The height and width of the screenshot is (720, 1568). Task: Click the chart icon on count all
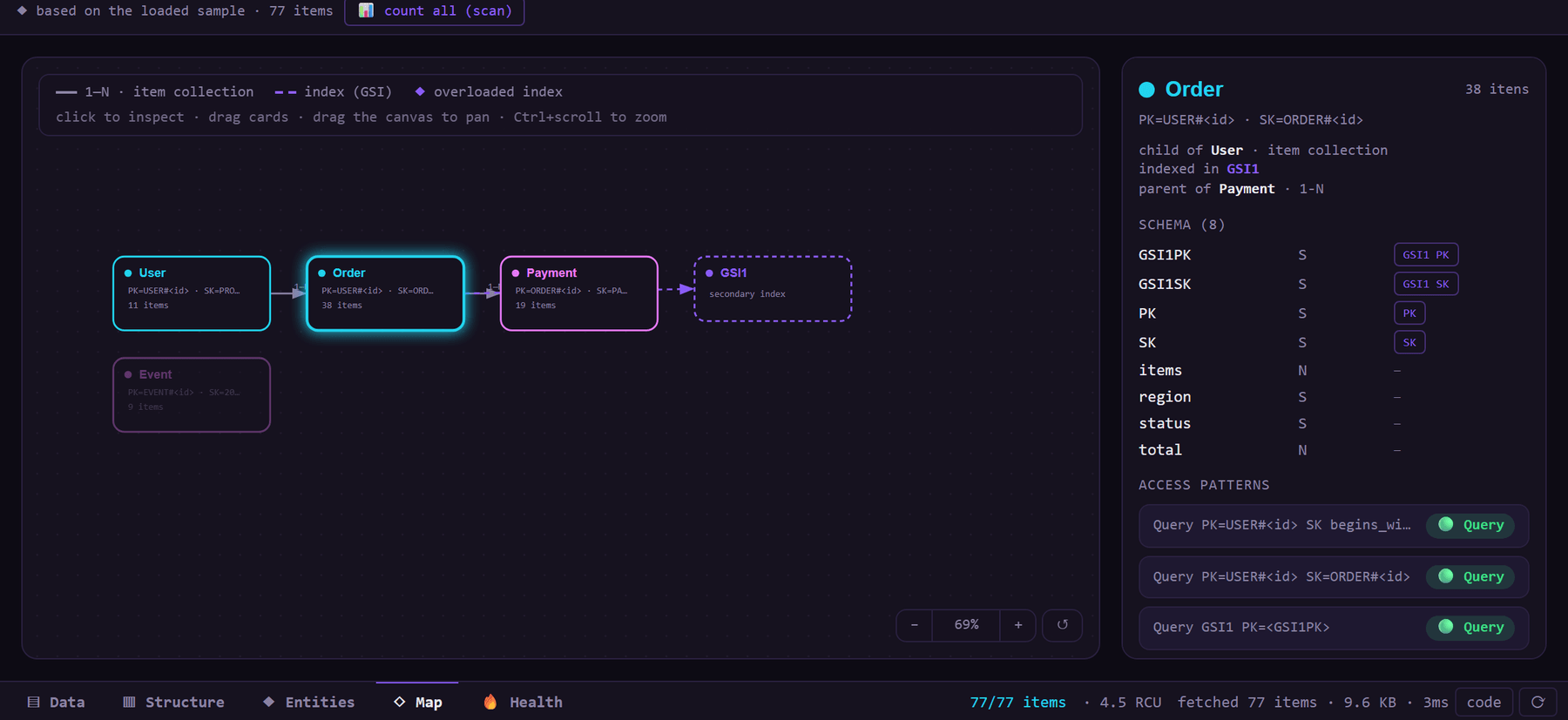coord(366,10)
